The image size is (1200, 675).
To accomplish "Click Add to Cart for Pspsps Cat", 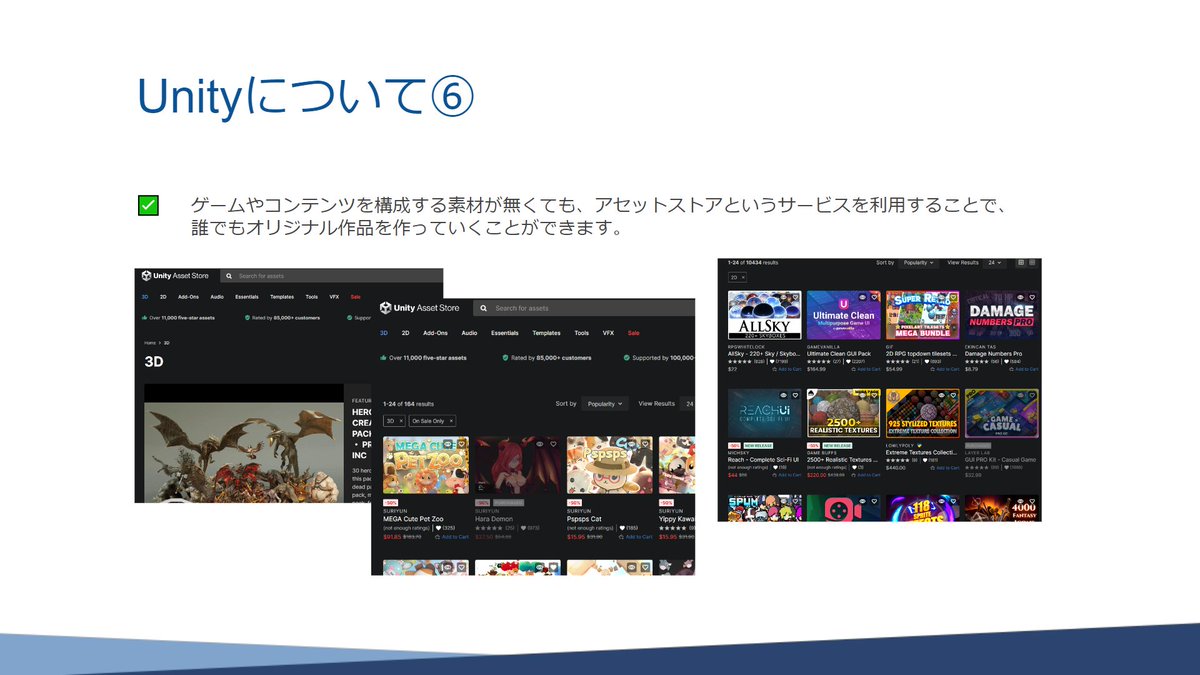I will 638,537.
